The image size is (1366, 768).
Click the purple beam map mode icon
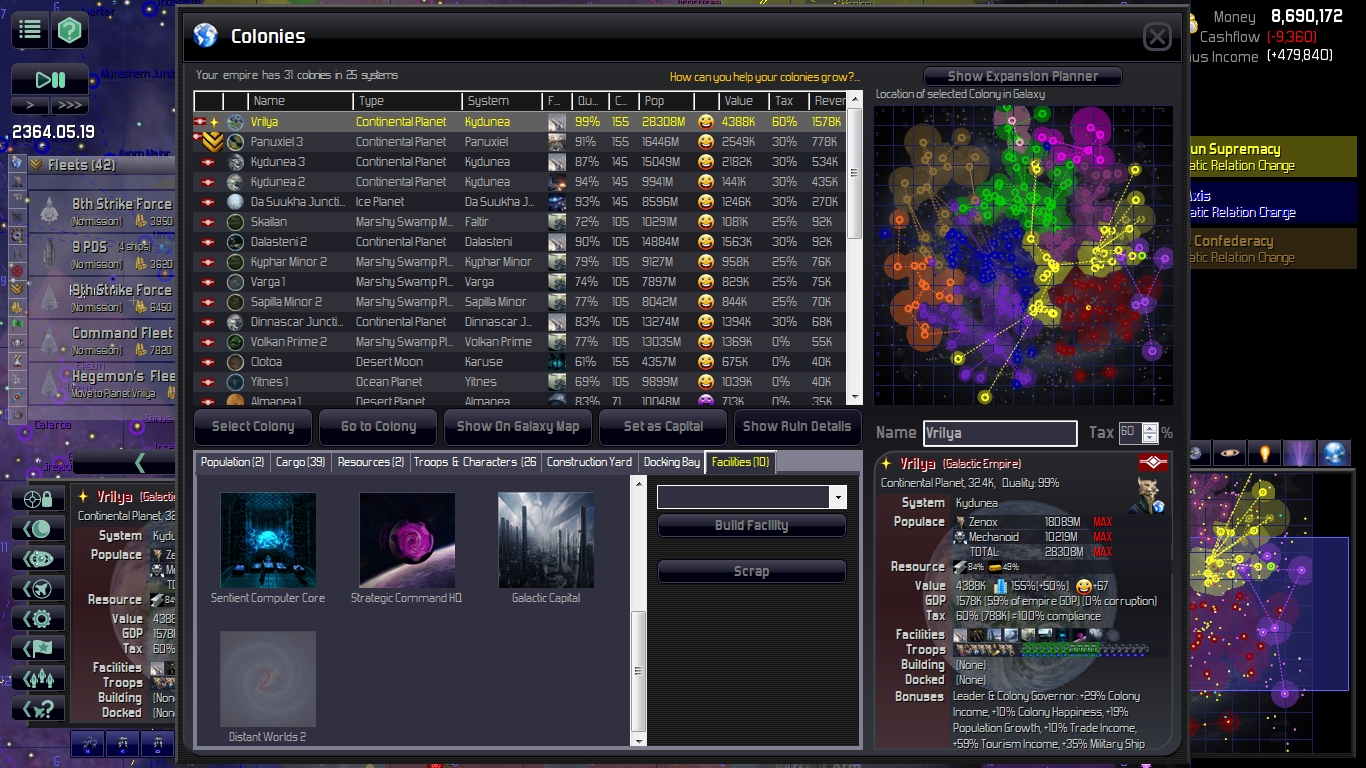click(1299, 453)
